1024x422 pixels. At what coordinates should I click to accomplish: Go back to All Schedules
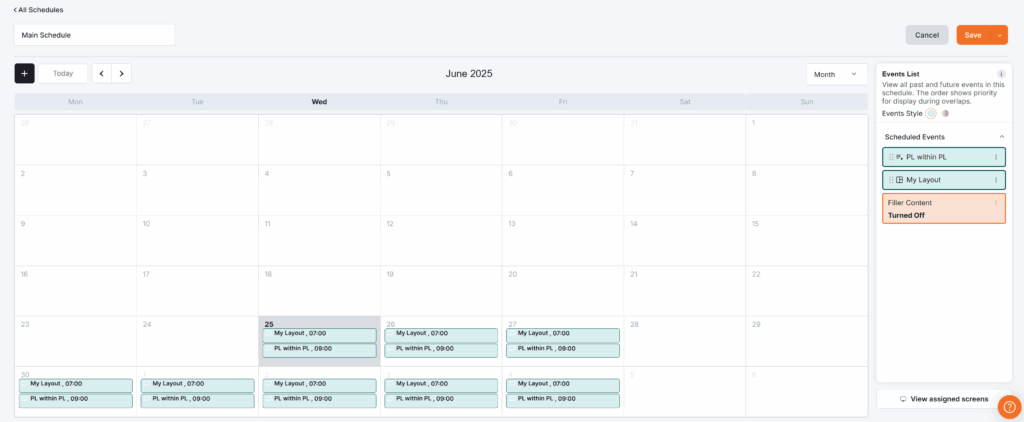(x=39, y=10)
